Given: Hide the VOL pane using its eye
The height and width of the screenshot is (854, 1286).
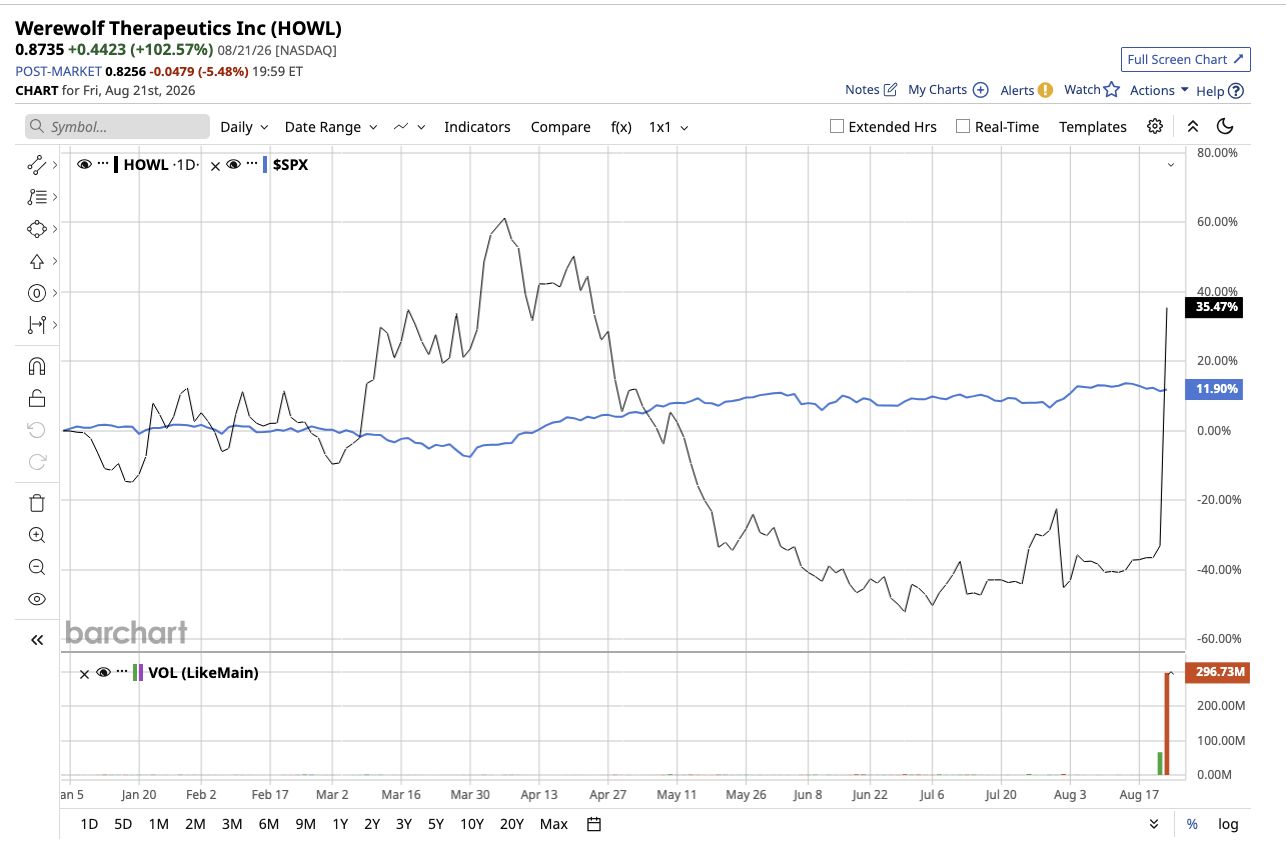Looking at the screenshot, I should coord(103,673).
